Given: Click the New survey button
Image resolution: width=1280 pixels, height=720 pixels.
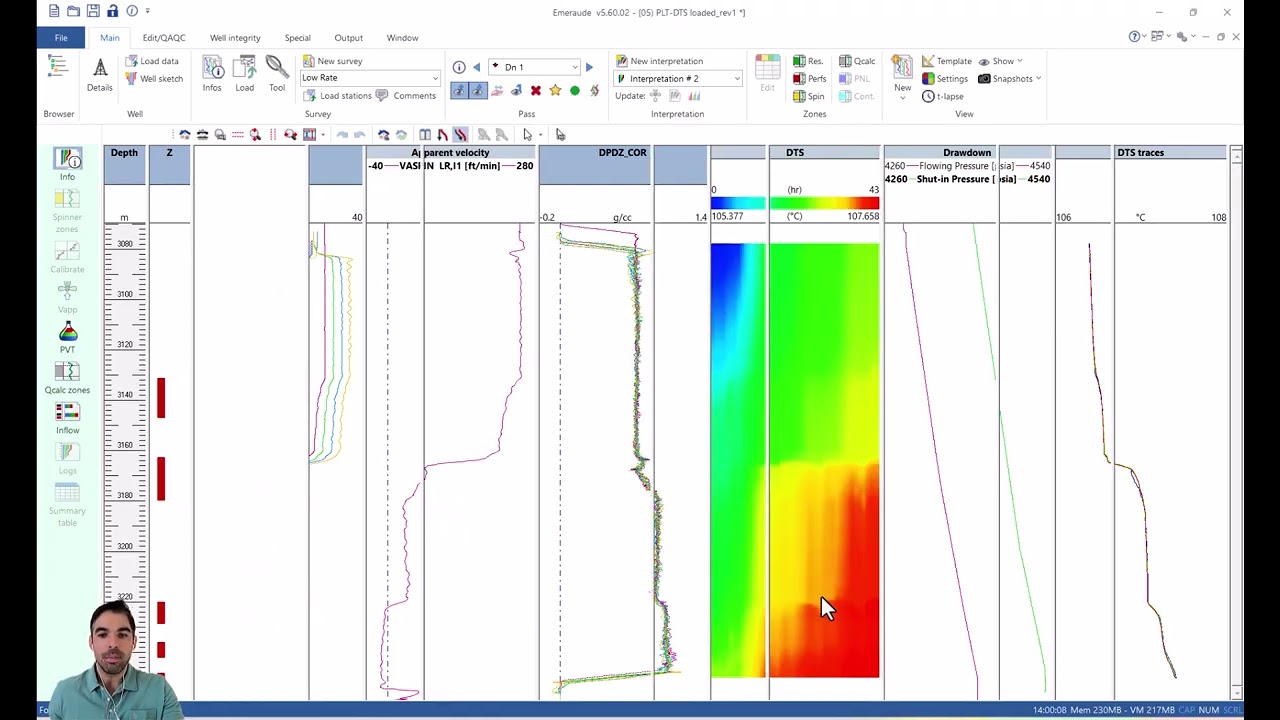Looking at the screenshot, I should 332,61.
